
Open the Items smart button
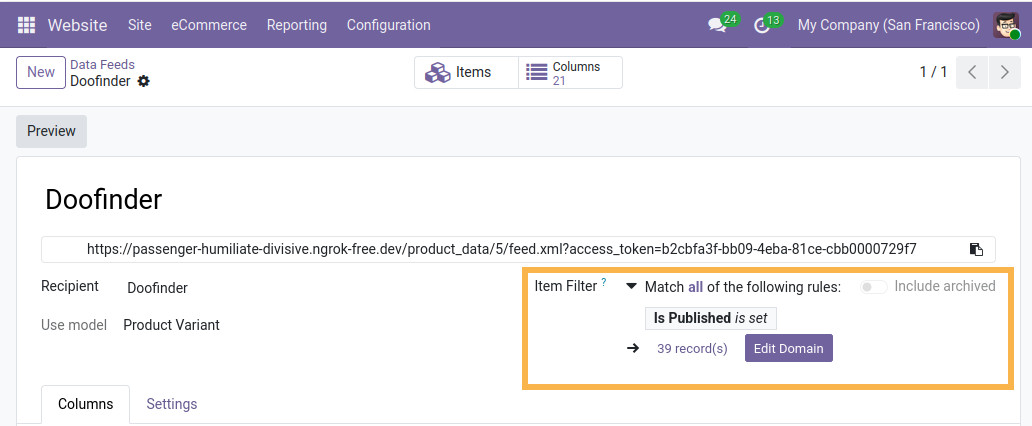pyautogui.click(x=466, y=72)
